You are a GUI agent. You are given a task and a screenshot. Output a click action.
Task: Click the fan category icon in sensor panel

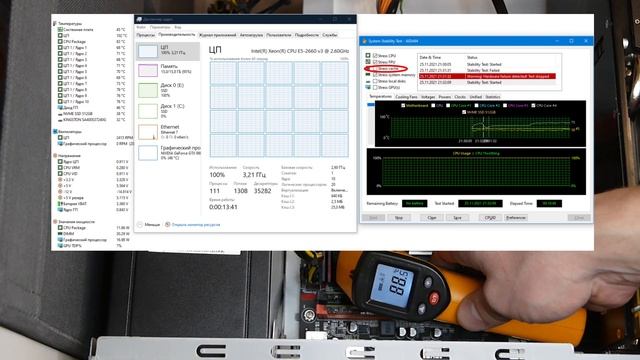tap(55, 131)
